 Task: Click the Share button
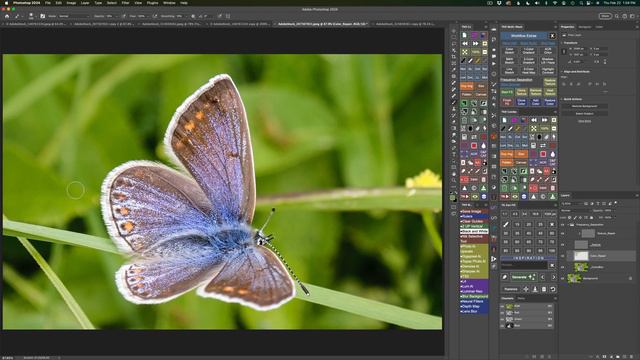(x=606, y=16)
